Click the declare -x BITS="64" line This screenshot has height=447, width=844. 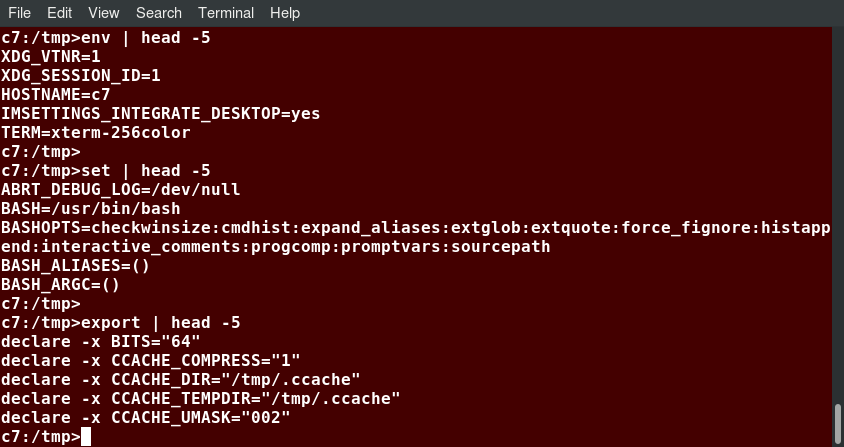101,341
